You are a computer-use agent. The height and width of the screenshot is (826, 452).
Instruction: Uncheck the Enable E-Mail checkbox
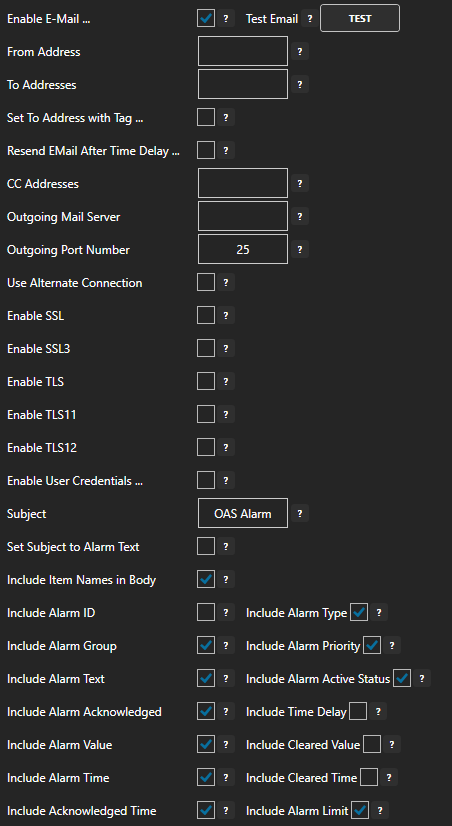click(206, 19)
